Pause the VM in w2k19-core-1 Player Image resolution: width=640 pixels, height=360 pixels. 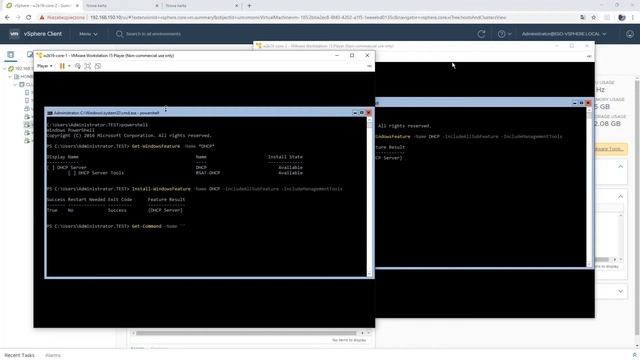62,66
